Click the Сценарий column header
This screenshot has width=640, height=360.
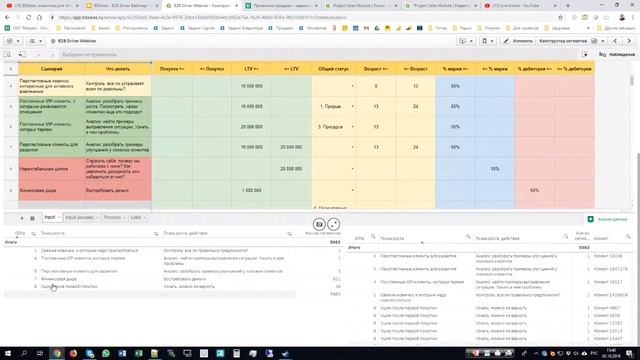[51, 69]
